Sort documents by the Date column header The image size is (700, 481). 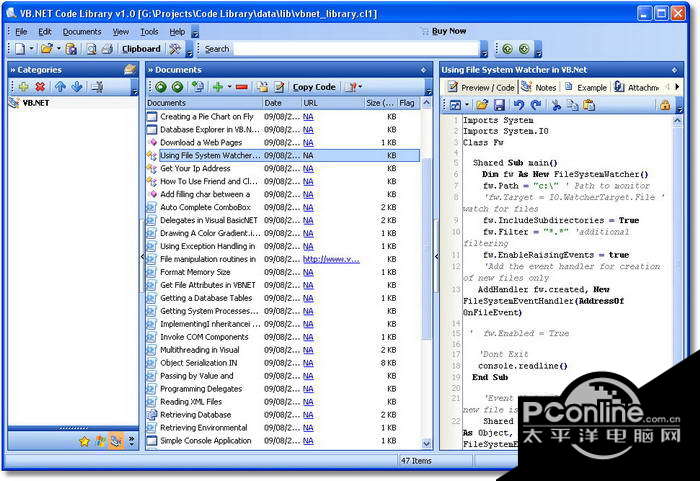(281, 103)
